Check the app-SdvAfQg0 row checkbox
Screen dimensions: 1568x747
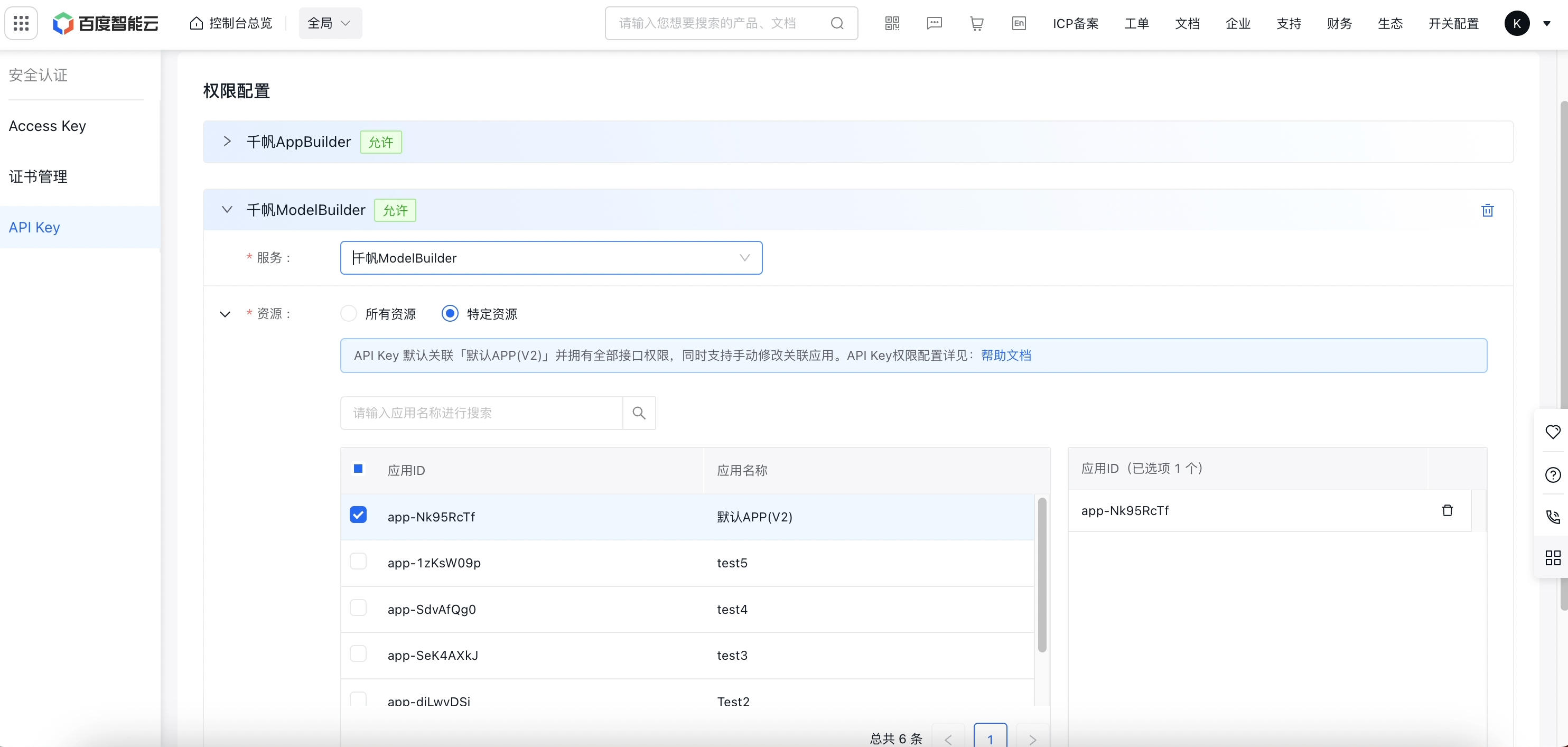(358, 607)
